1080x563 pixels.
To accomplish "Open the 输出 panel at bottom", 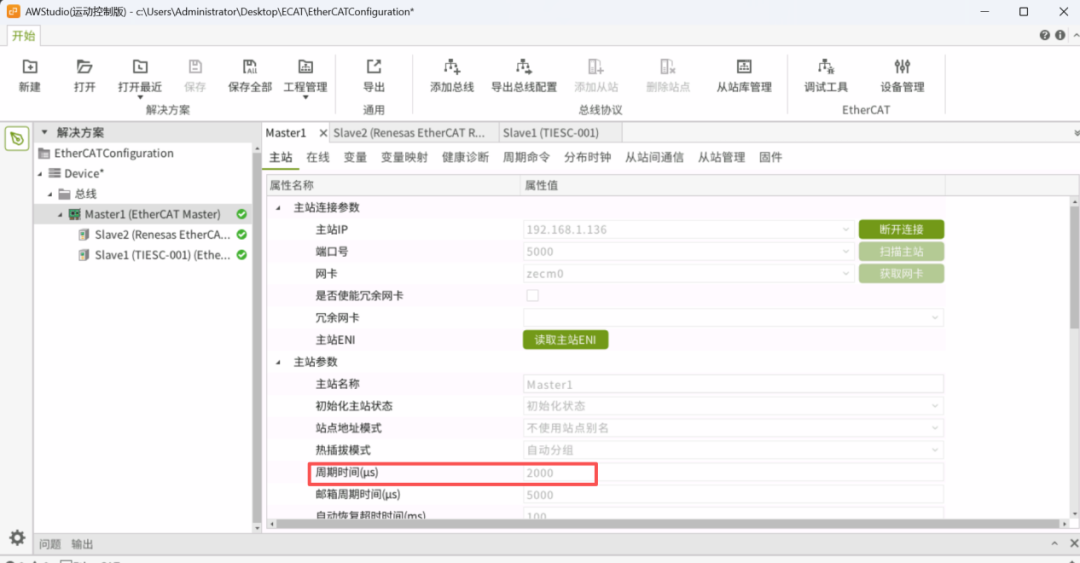I will click(82, 544).
